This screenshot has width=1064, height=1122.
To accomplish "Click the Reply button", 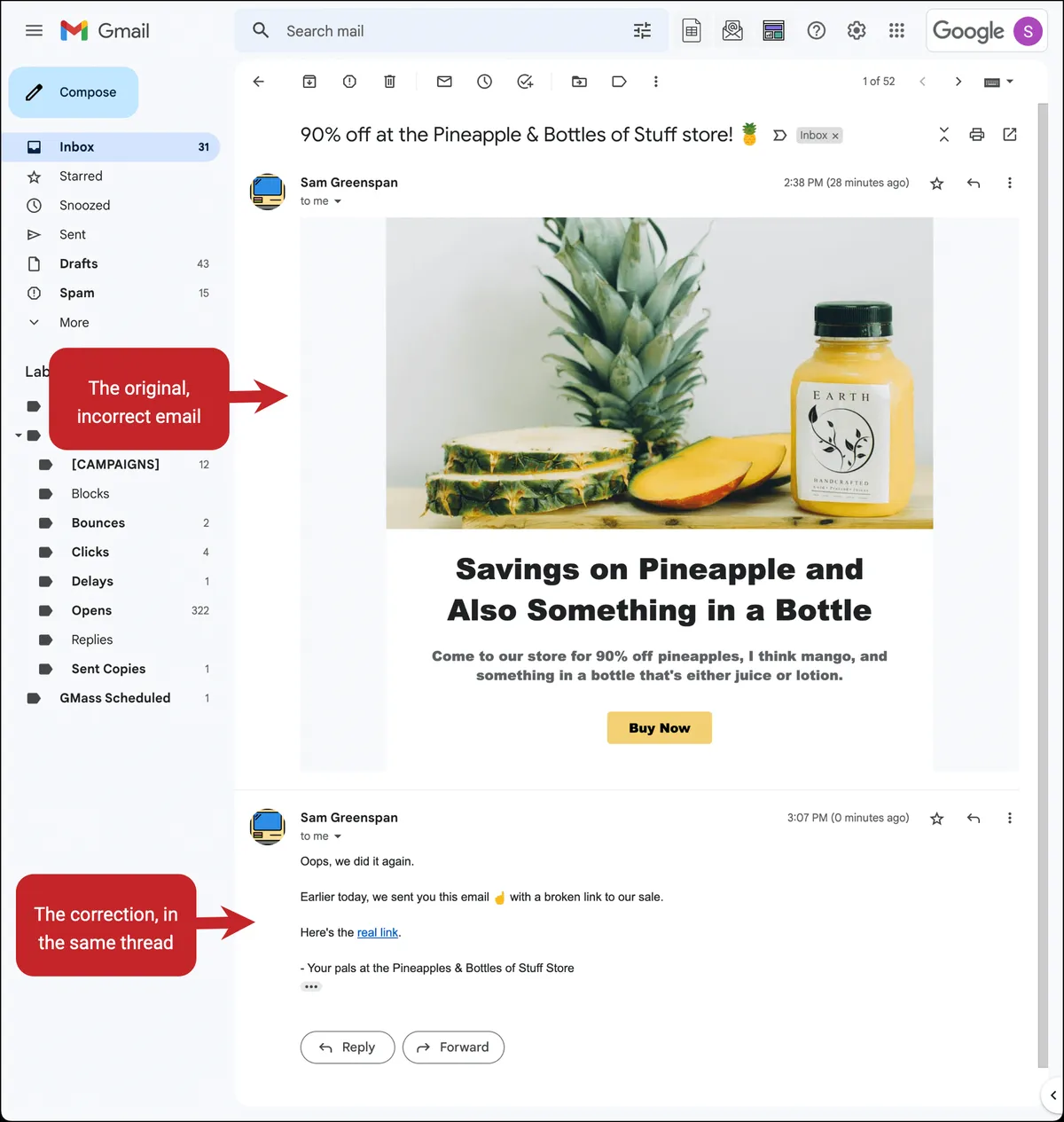I will coord(348,1047).
